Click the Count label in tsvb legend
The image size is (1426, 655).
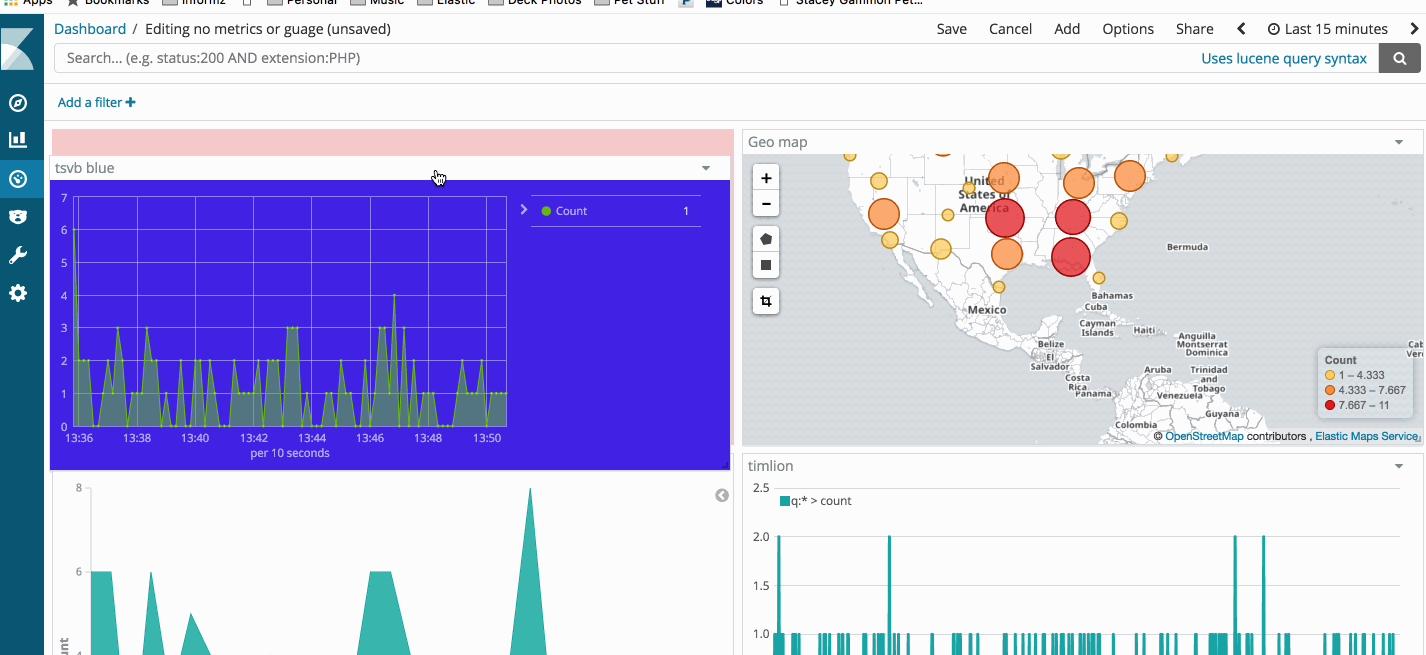pos(572,211)
